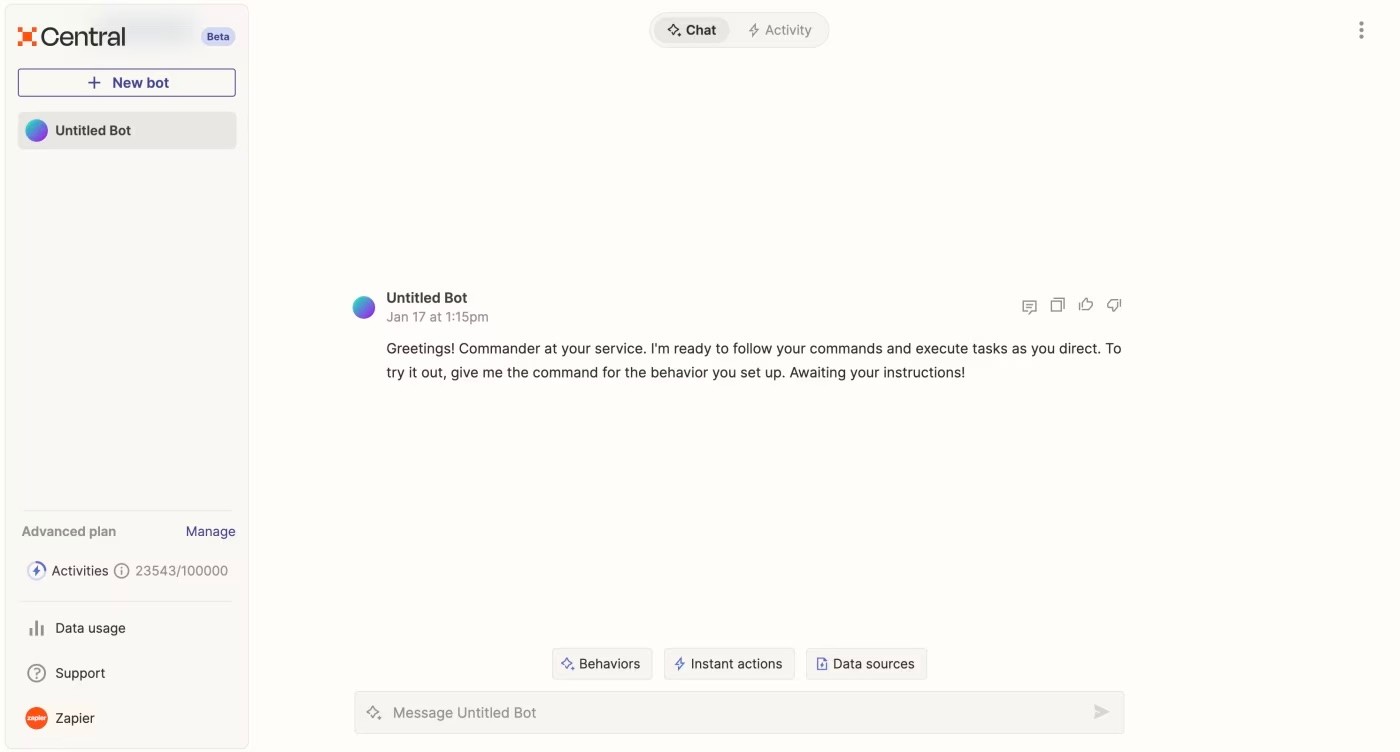Screen dimensions: 1400x752
Task: Click the Activities info circle icon
Action: point(122,571)
